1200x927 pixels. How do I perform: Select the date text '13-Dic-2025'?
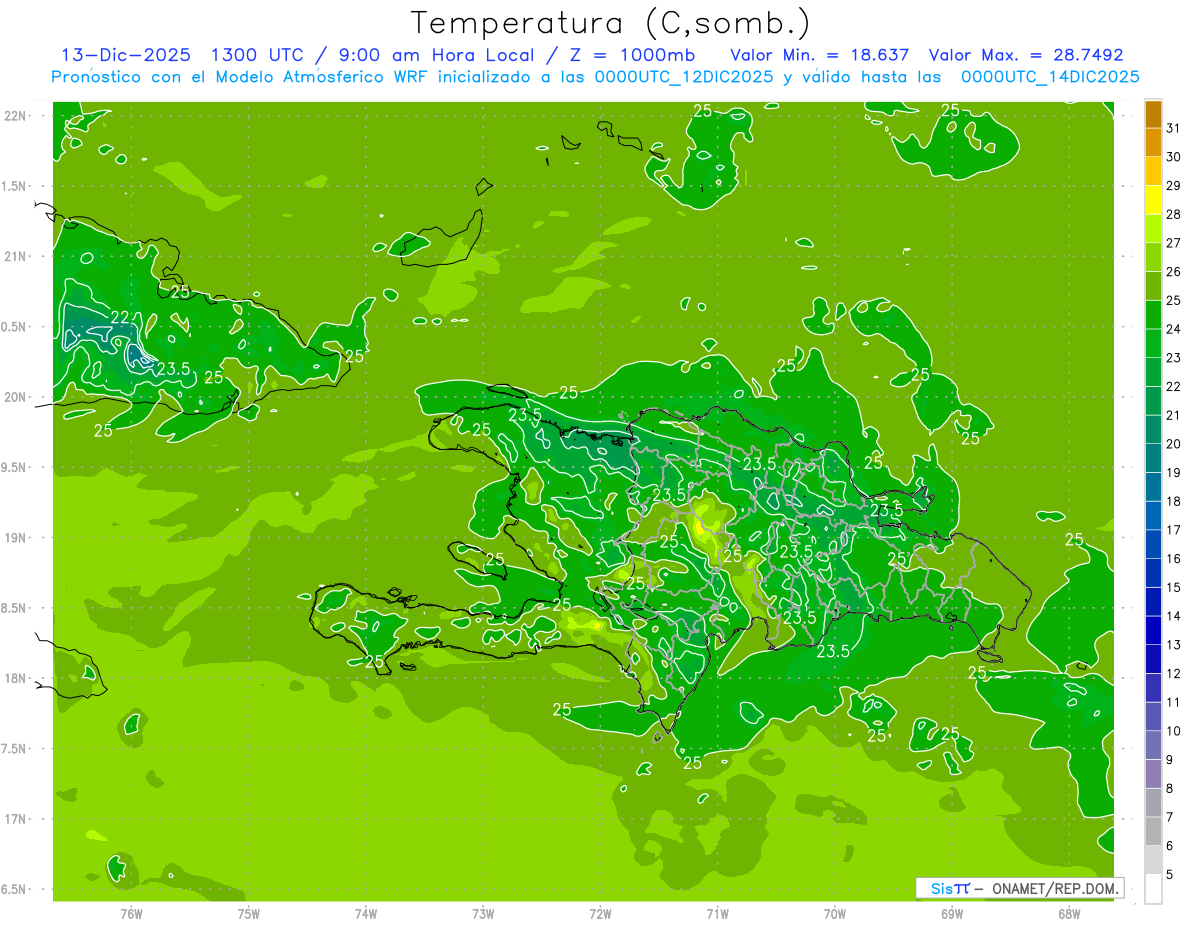(126, 55)
